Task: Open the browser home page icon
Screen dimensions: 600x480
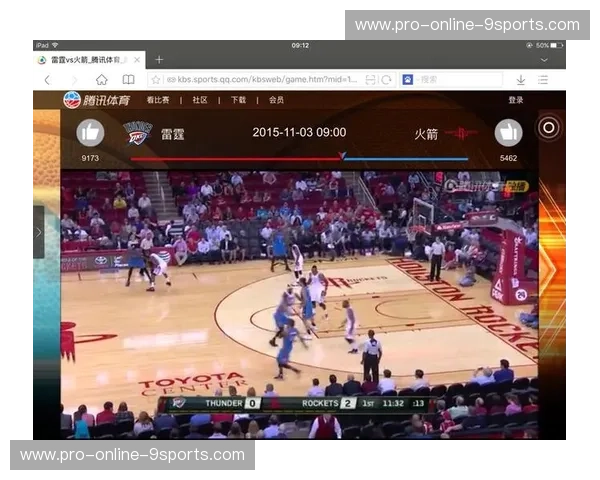Action: pos(101,79)
